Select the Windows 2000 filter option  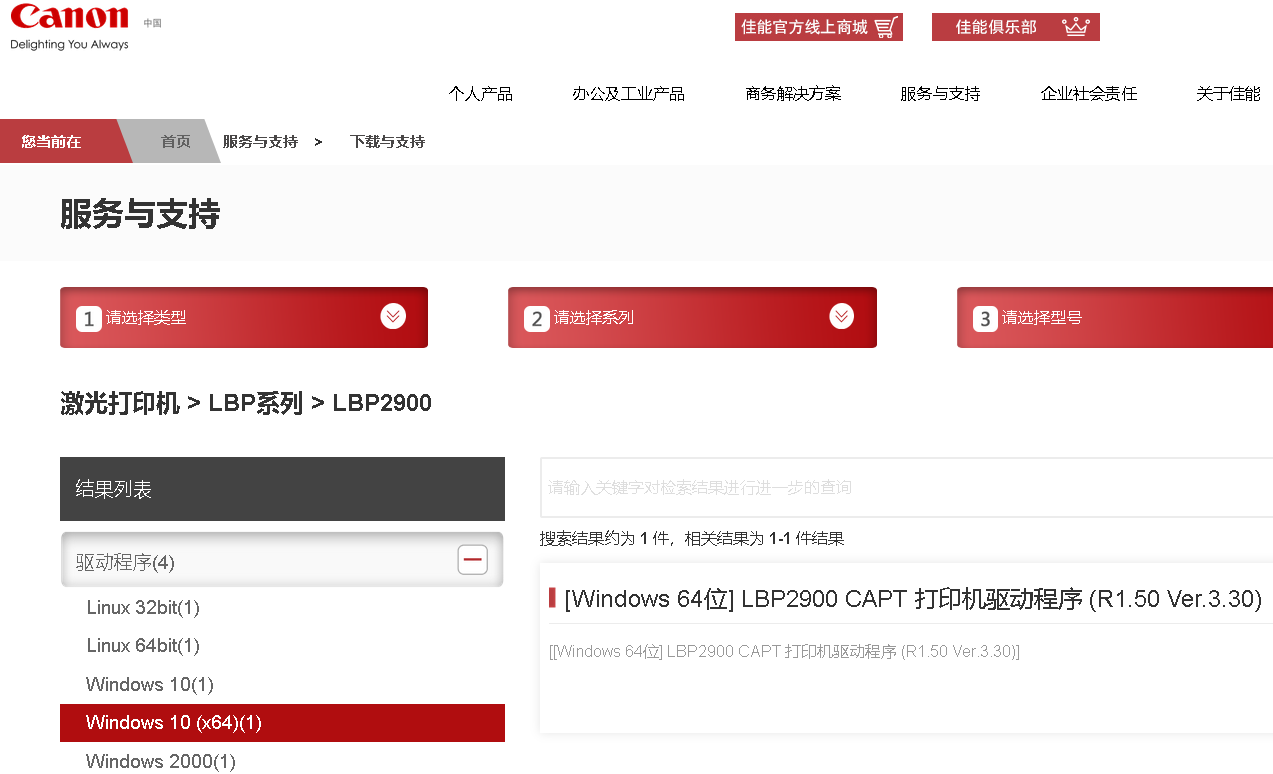(160, 761)
